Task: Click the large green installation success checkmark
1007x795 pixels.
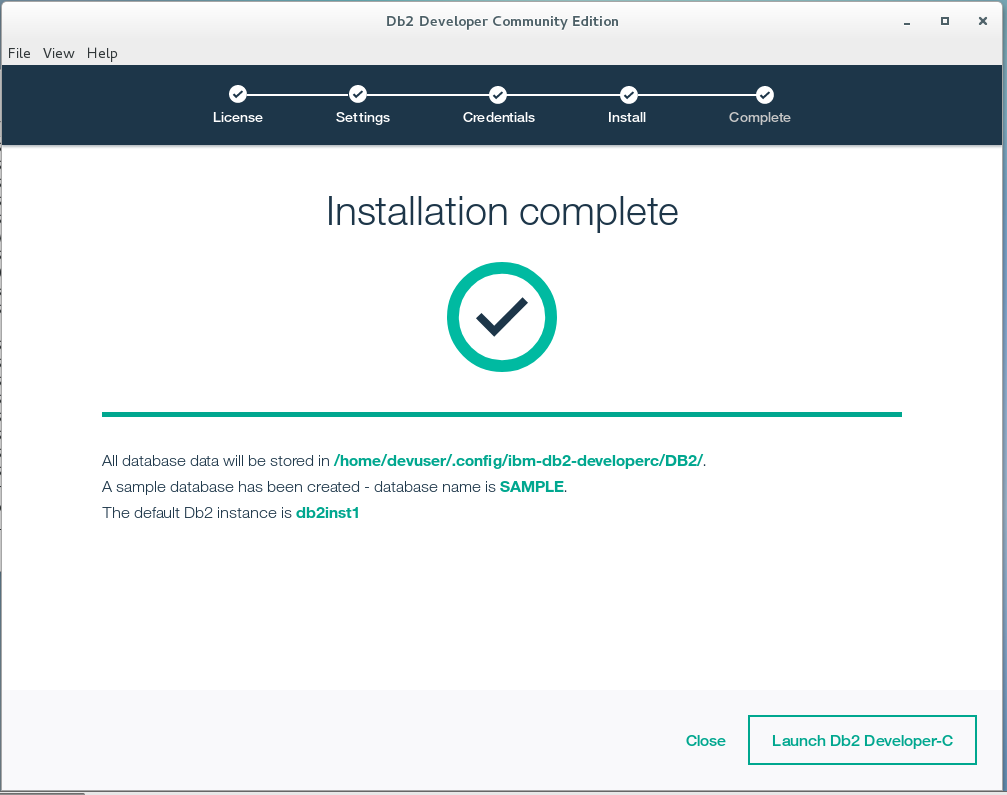Action: [x=502, y=317]
